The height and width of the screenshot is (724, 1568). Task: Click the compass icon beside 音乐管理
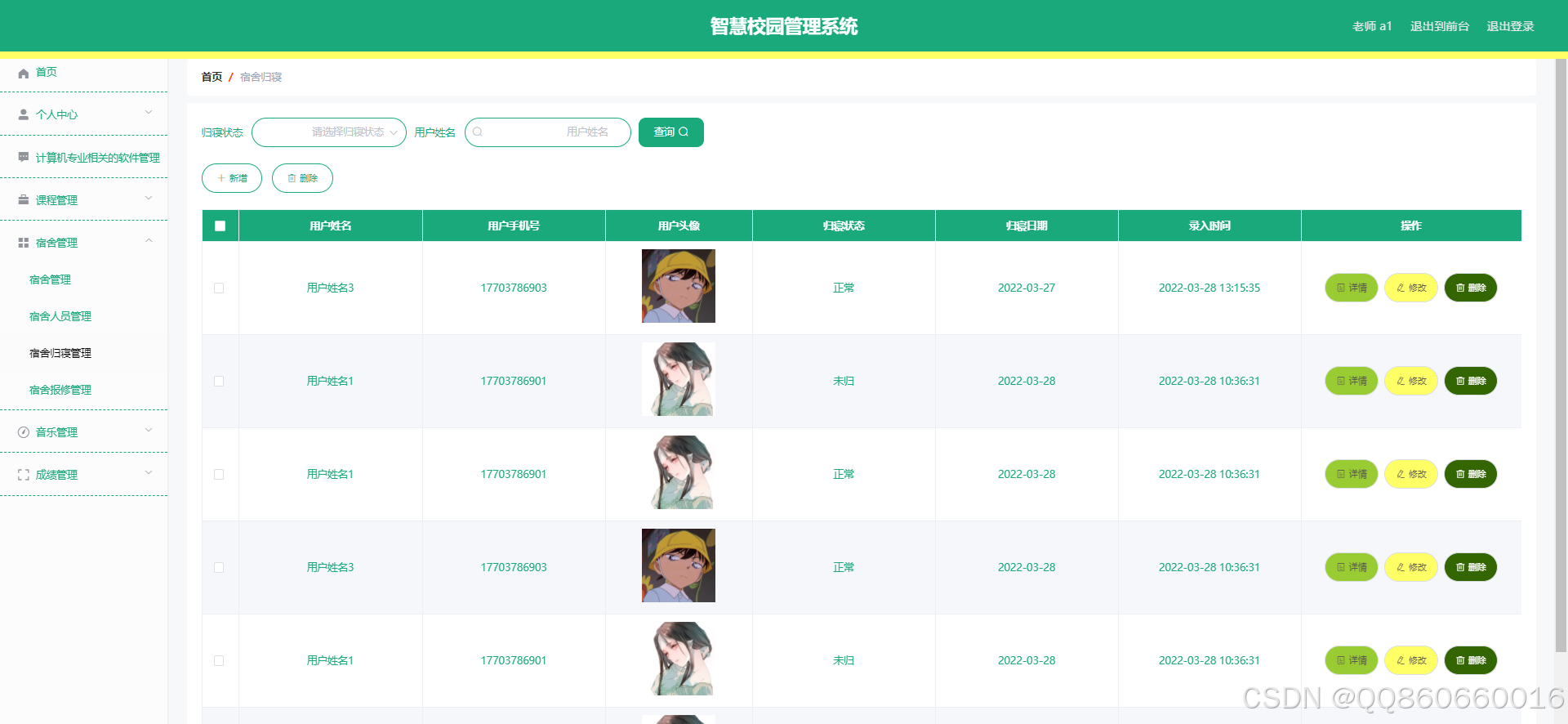click(24, 432)
